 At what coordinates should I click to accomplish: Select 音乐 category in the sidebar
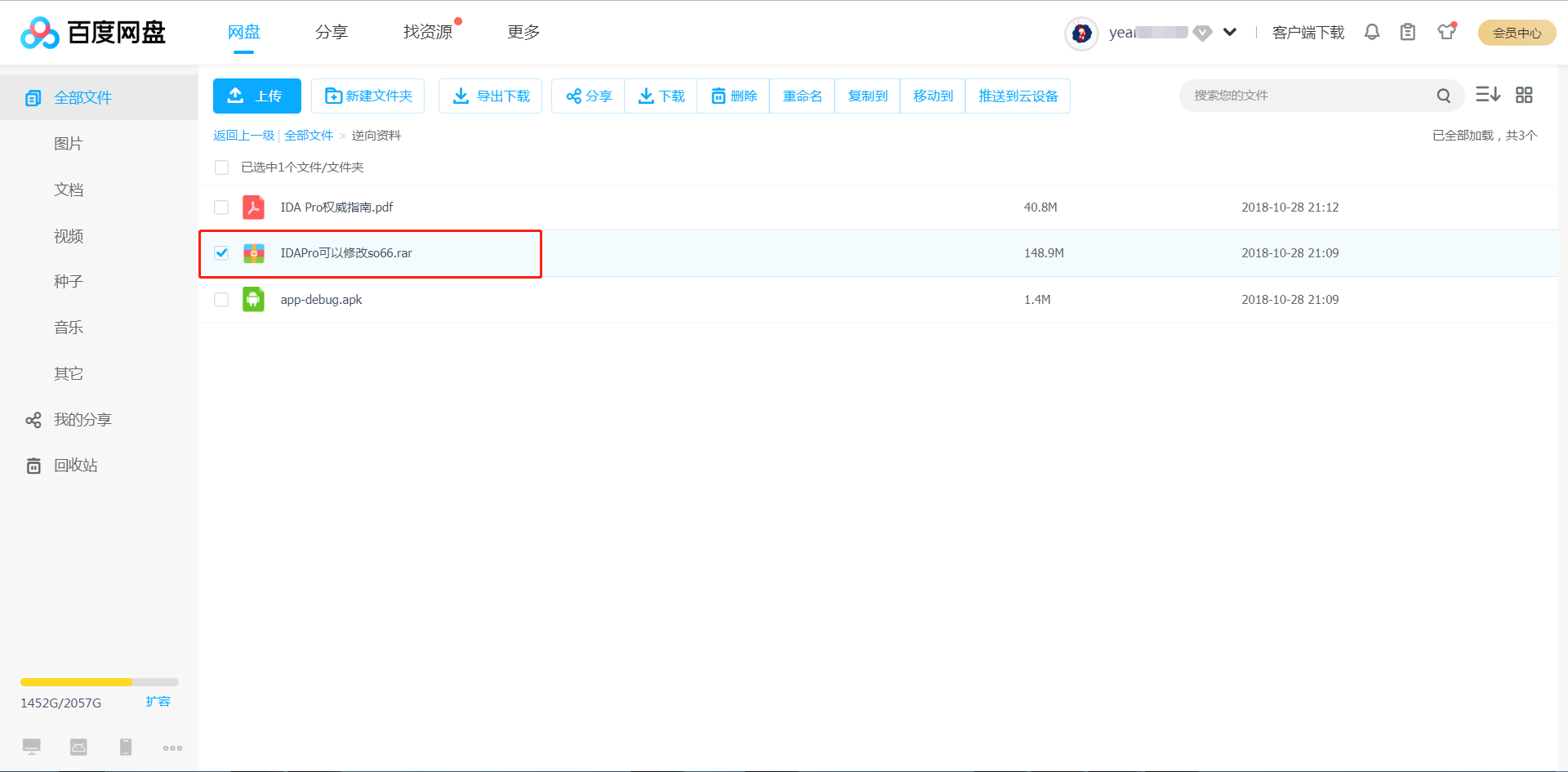pyautogui.click(x=69, y=328)
